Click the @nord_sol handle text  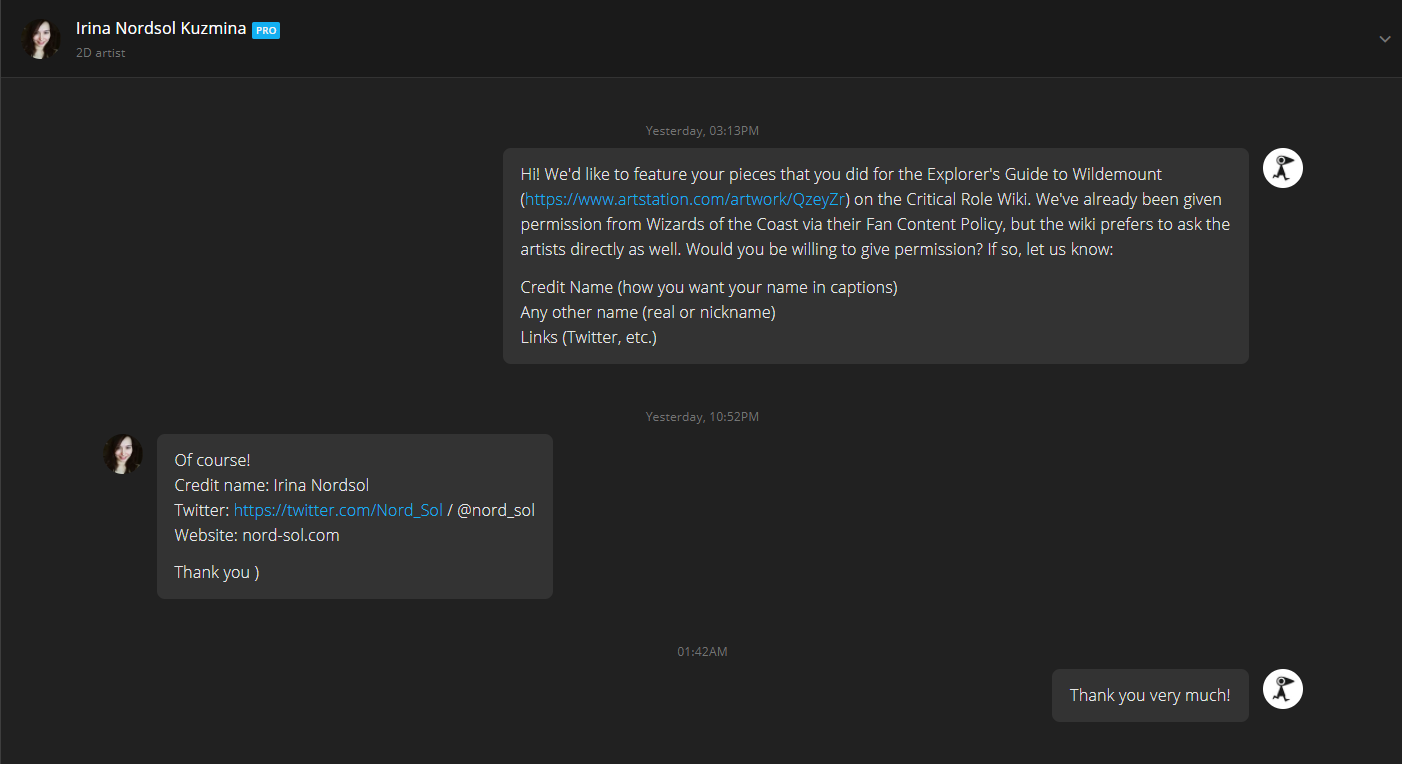click(x=496, y=510)
